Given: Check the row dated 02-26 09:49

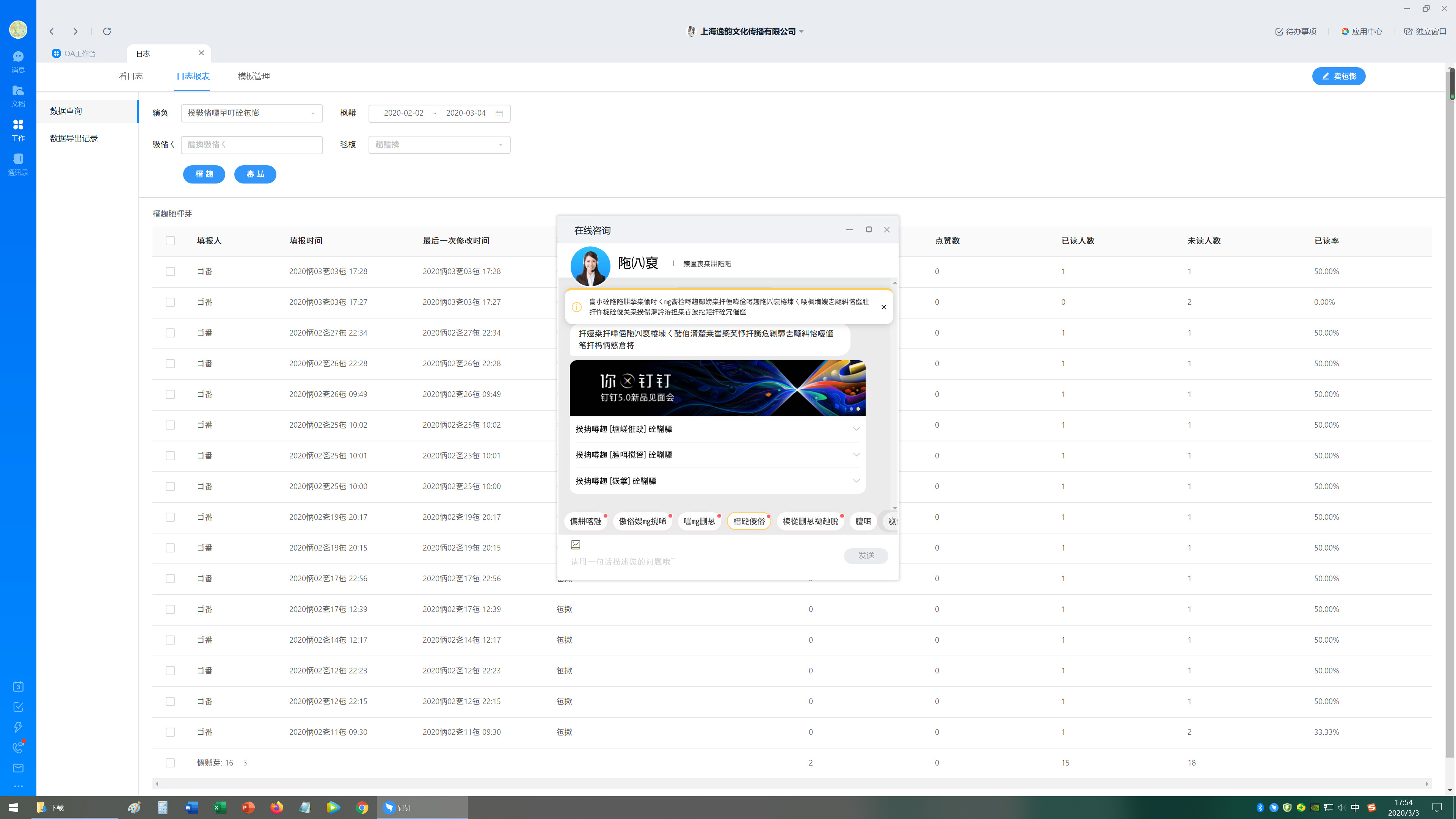Looking at the screenshot, I should pyautogui.click(x=170, y=394).
